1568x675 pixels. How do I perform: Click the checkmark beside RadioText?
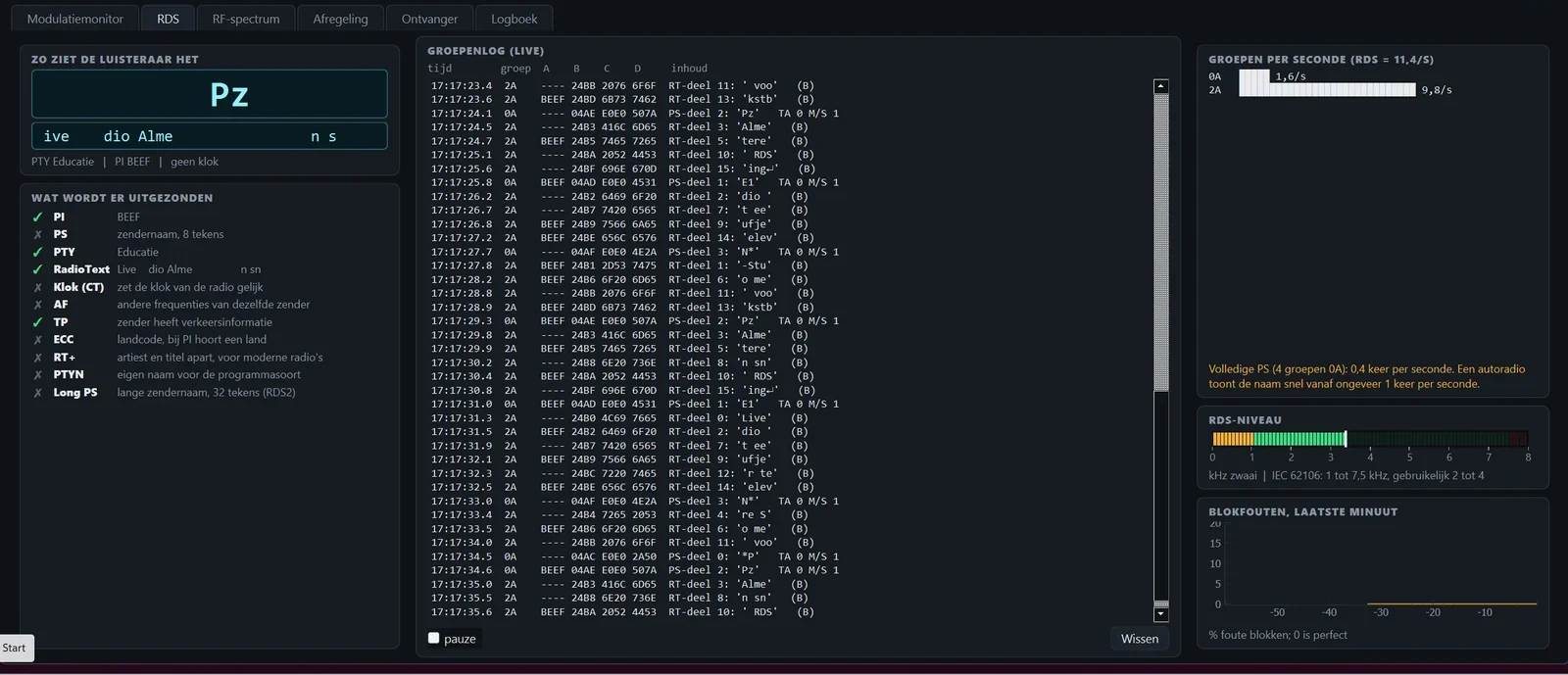[38, 270]
